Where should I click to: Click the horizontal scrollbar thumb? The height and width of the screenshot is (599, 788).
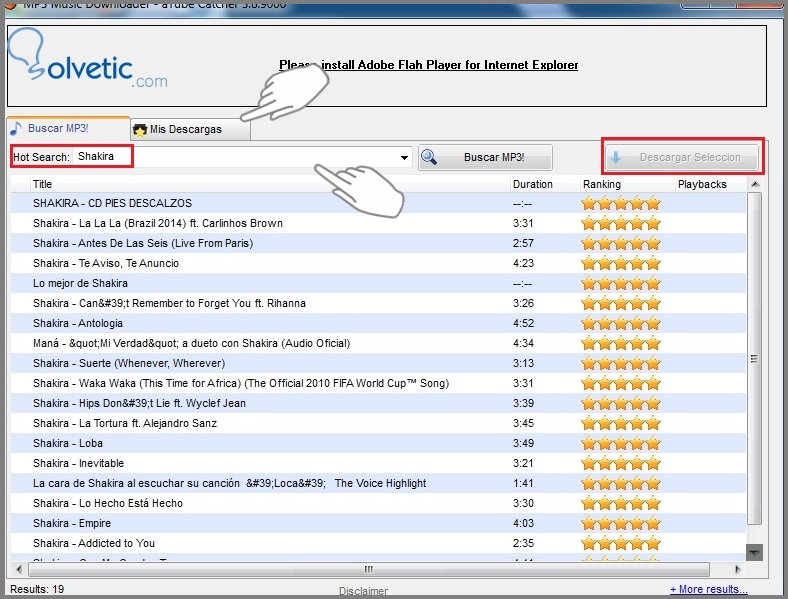tap(369, 569)
